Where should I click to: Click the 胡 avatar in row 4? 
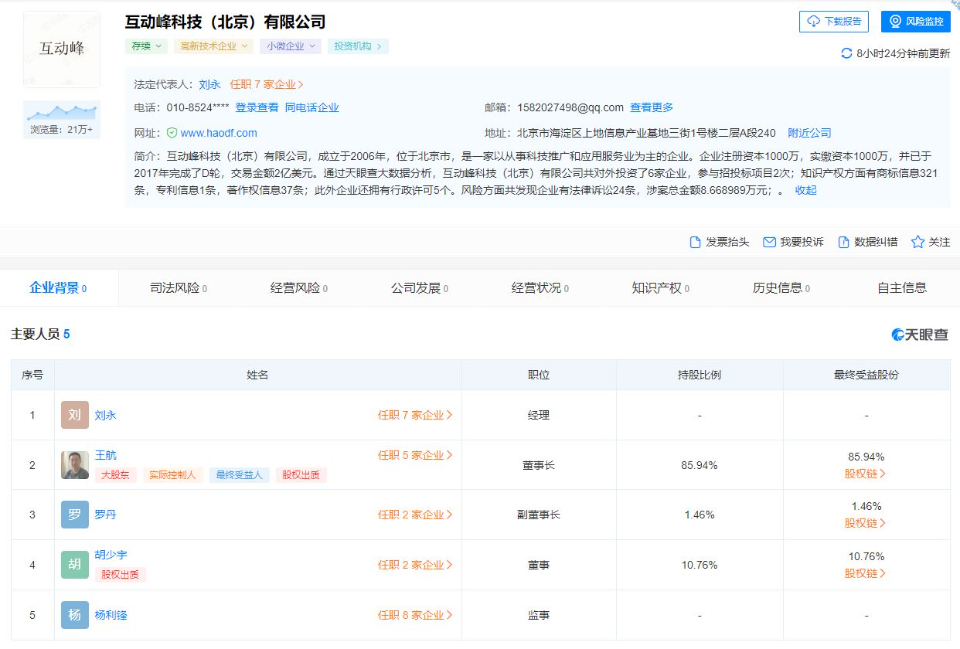point(75,565)
